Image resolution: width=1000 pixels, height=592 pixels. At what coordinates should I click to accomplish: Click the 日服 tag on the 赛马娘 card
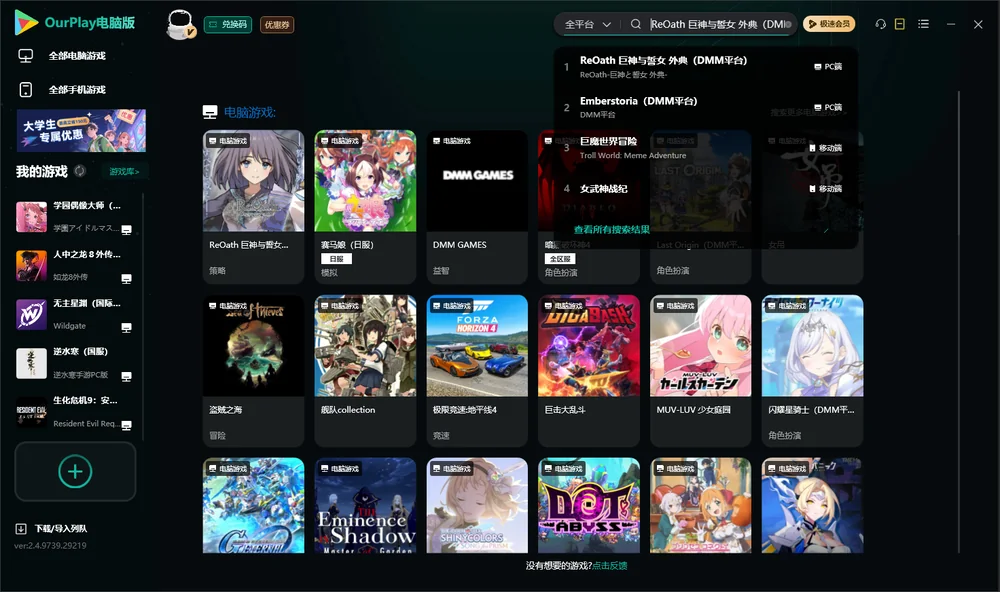337,259
